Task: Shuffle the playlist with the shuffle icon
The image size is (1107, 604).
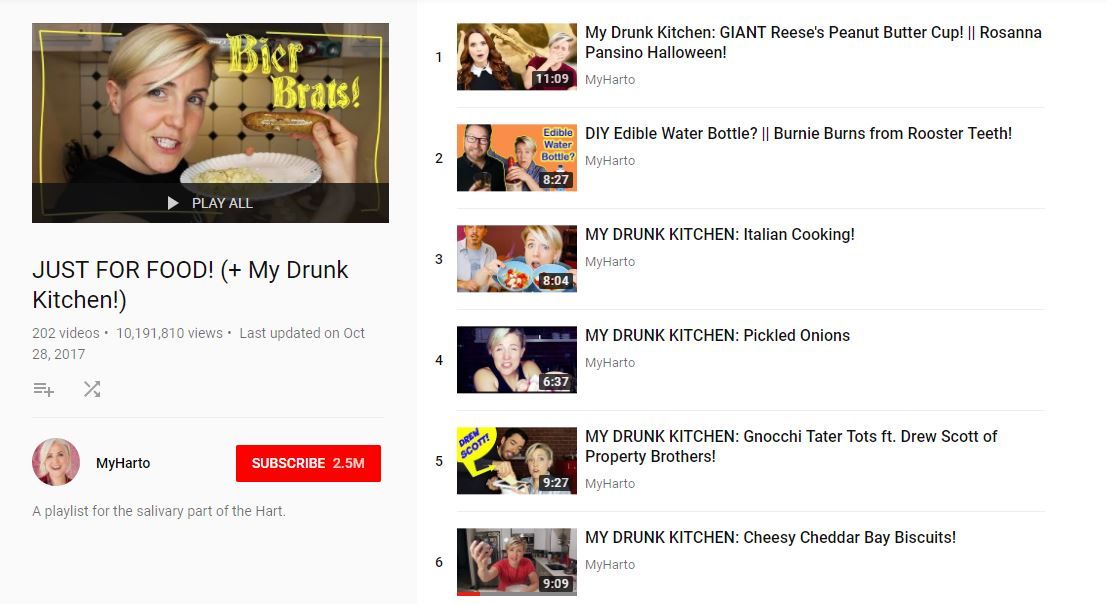Action: tap(92, 389)
